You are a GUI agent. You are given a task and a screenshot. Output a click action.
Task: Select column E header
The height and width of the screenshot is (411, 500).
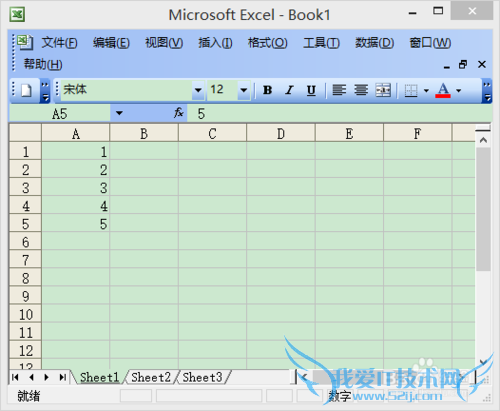tap(349, 134)
